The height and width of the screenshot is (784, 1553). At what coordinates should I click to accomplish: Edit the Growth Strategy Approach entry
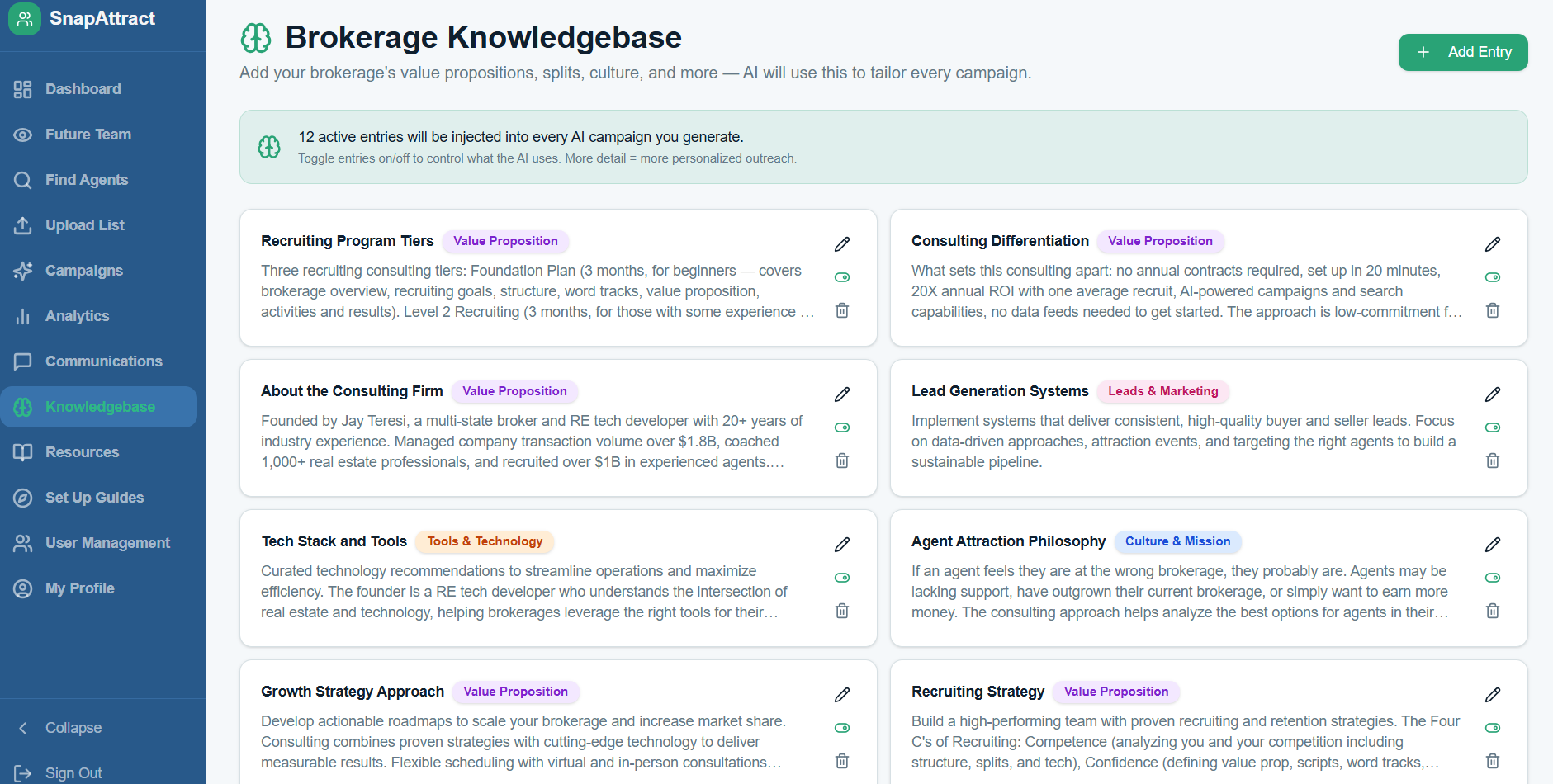pos(842,695)
